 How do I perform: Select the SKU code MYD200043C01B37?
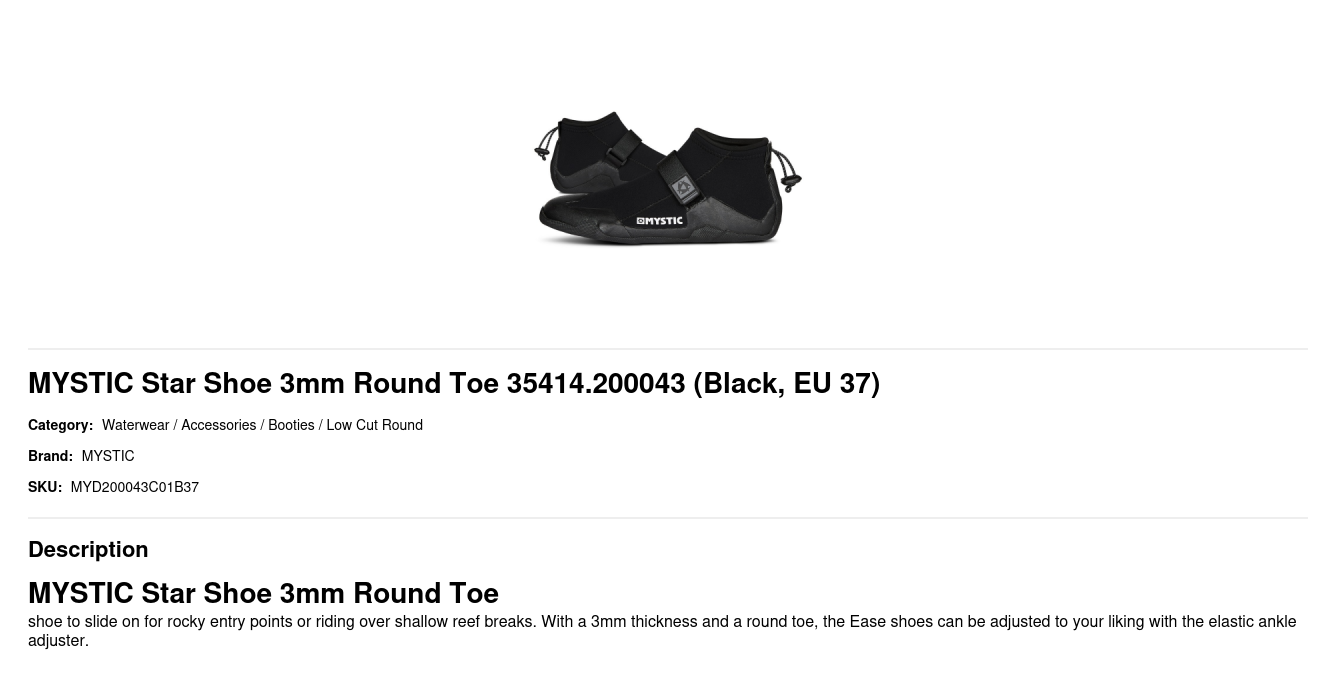(x=134, y=487)
